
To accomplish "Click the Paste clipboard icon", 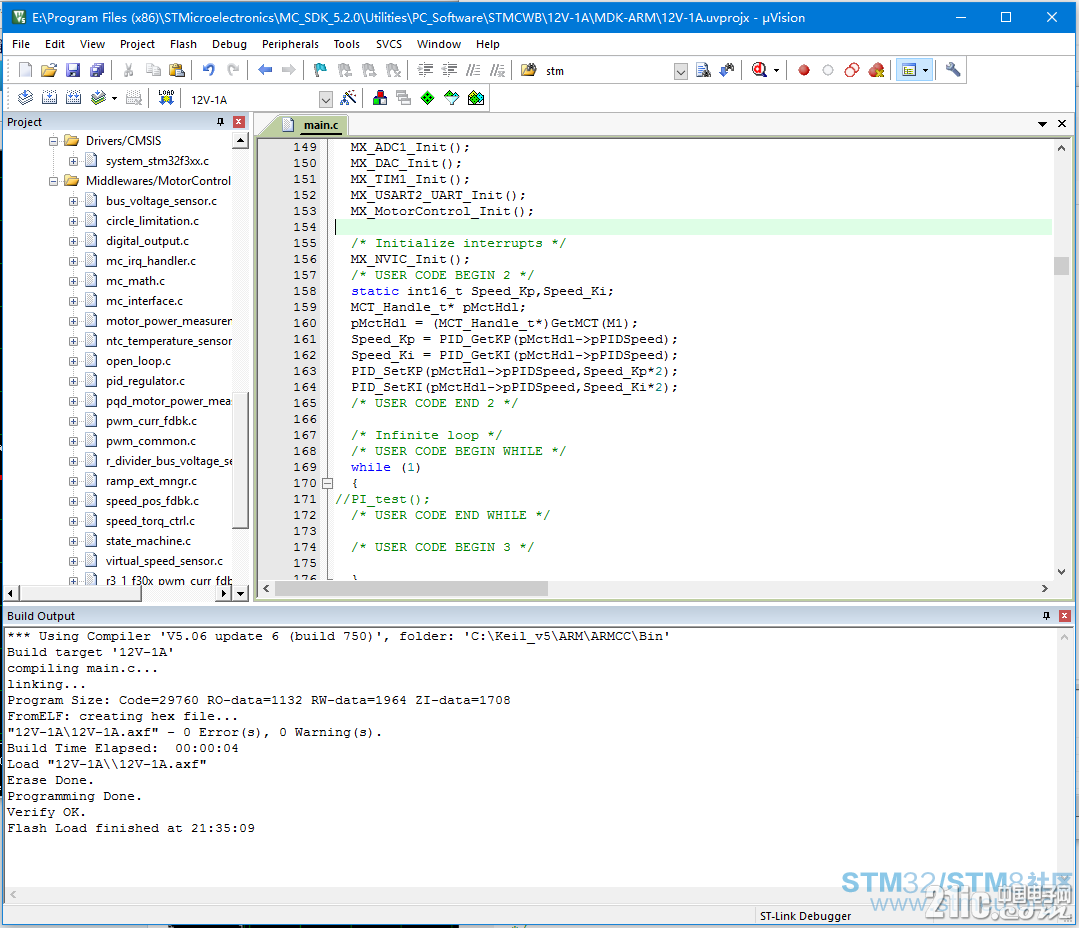I will 177,70.
